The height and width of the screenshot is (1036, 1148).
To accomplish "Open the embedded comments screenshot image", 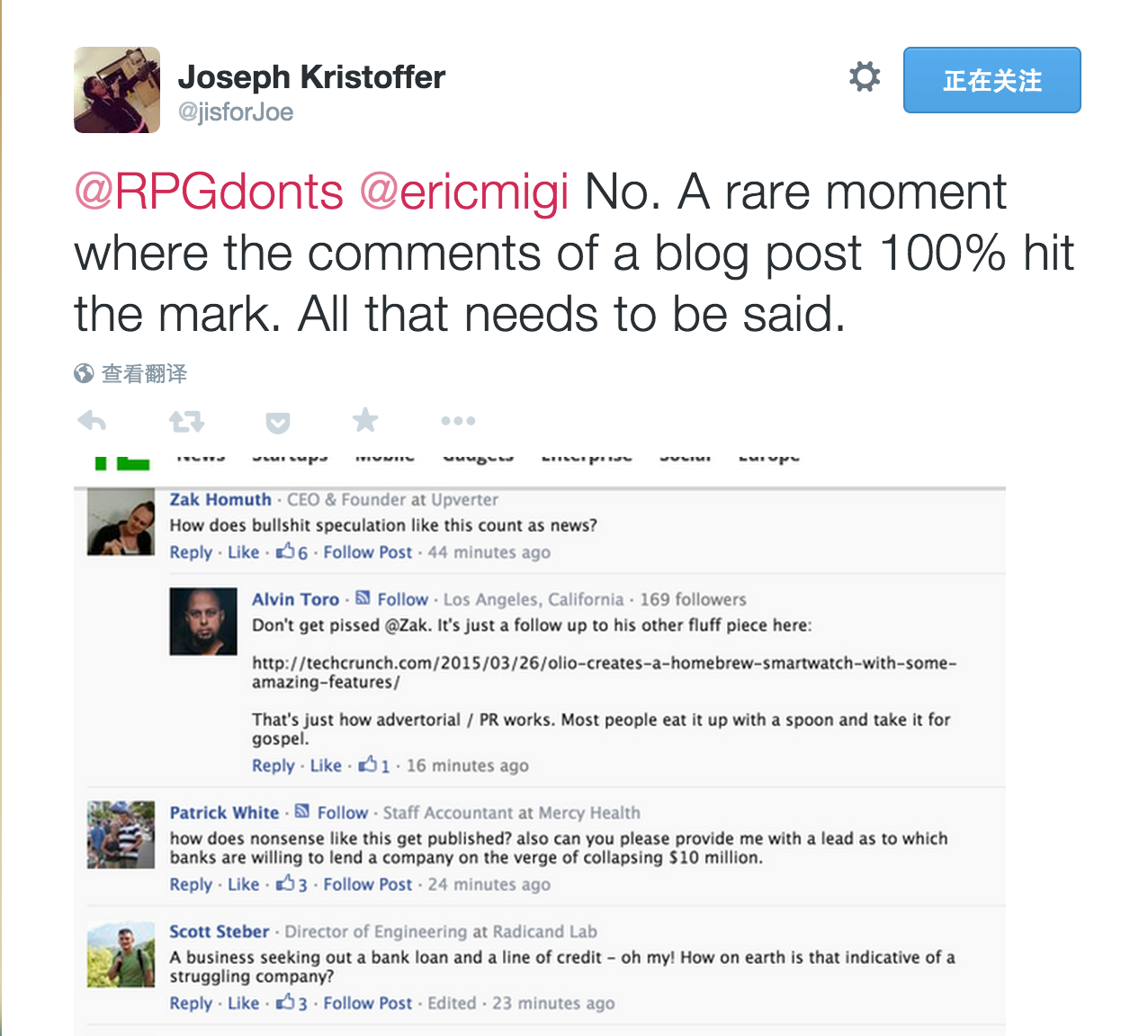I will click(540, 737).
